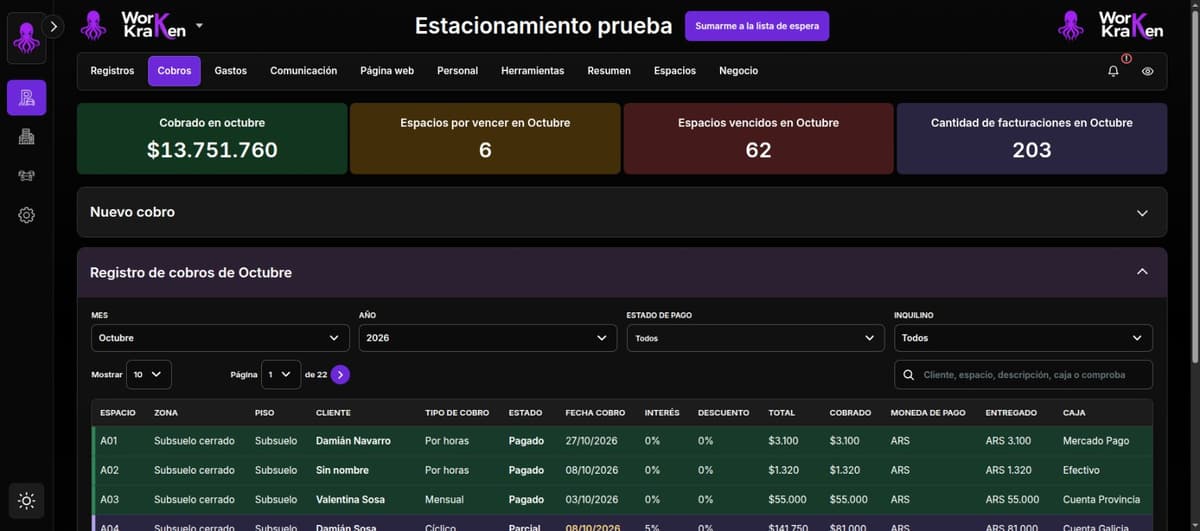Open the gym dumbbell icon in the sidebar
The image size is (1200, 531).
(x=26, y=176)
